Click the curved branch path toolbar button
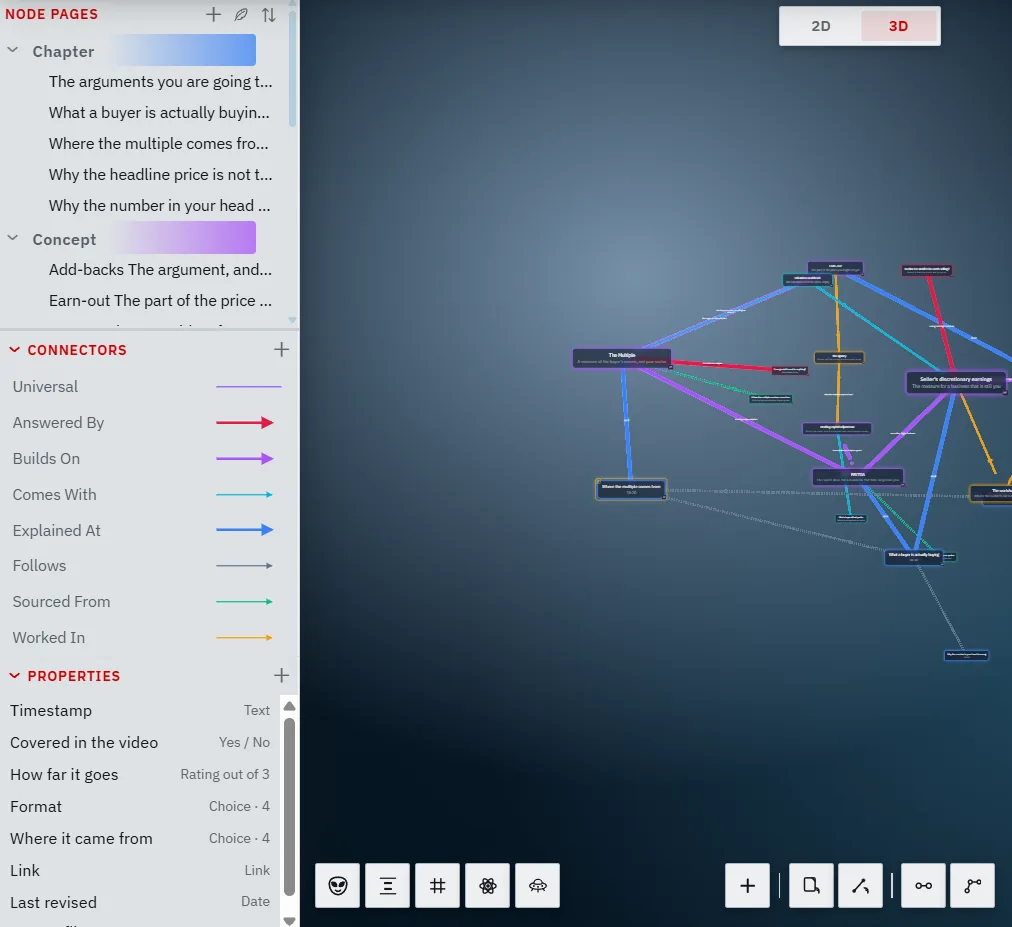This screenshot has height=927, width=1012. point(973,886)
